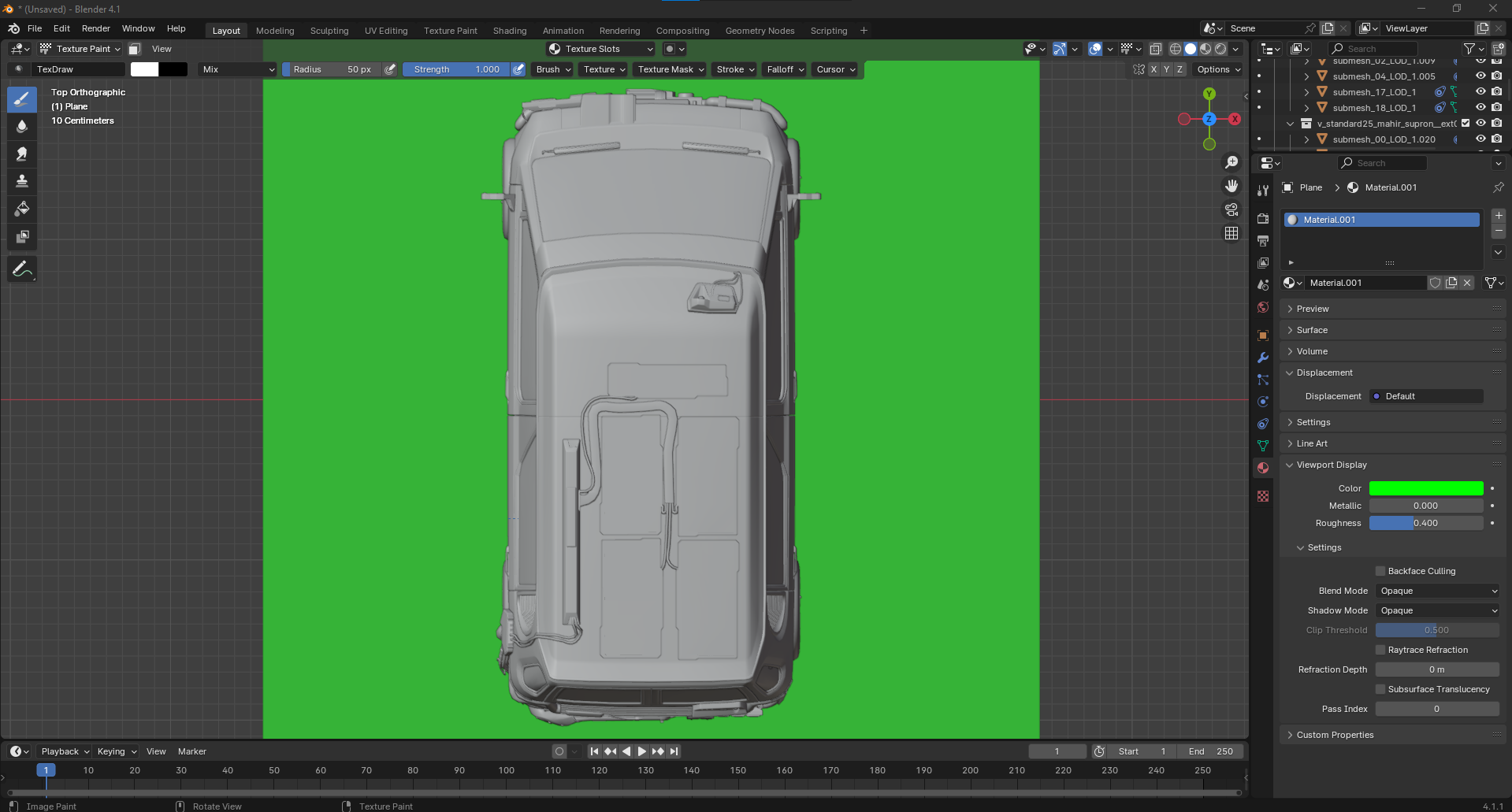The width and height of the screenshot is (1512, 812).
Task: Open the Render menu
Action: pos(95,28)
